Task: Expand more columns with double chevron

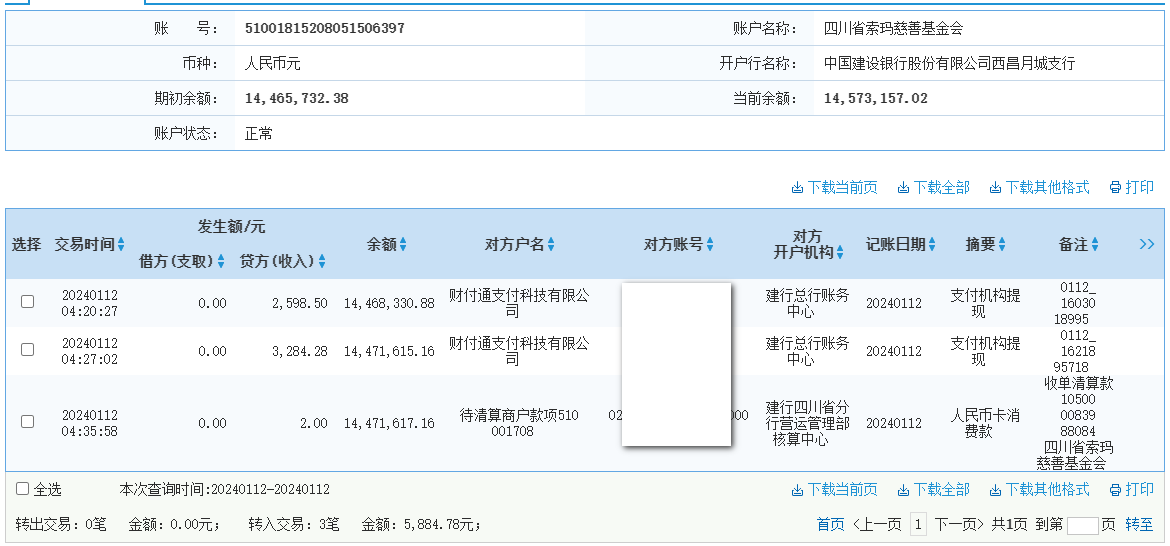Action: (1147, 244)
